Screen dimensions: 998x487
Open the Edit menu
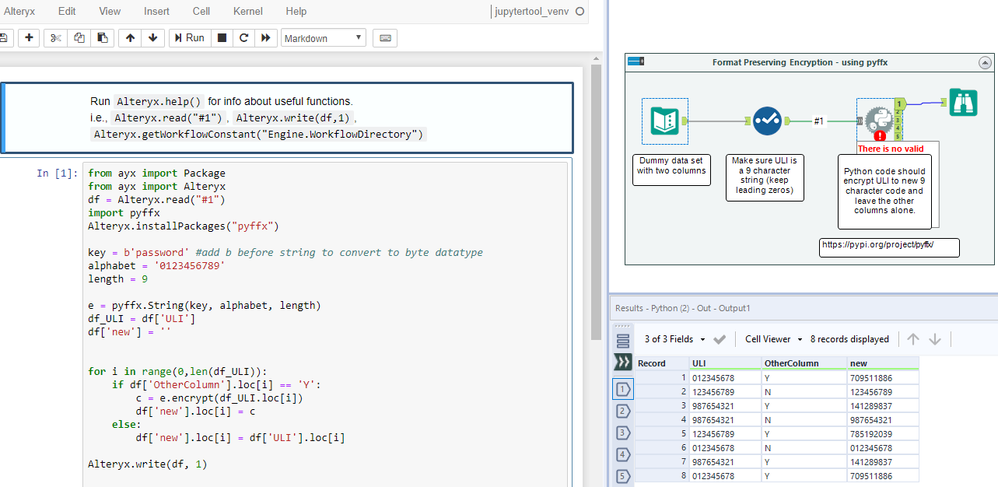66,11
